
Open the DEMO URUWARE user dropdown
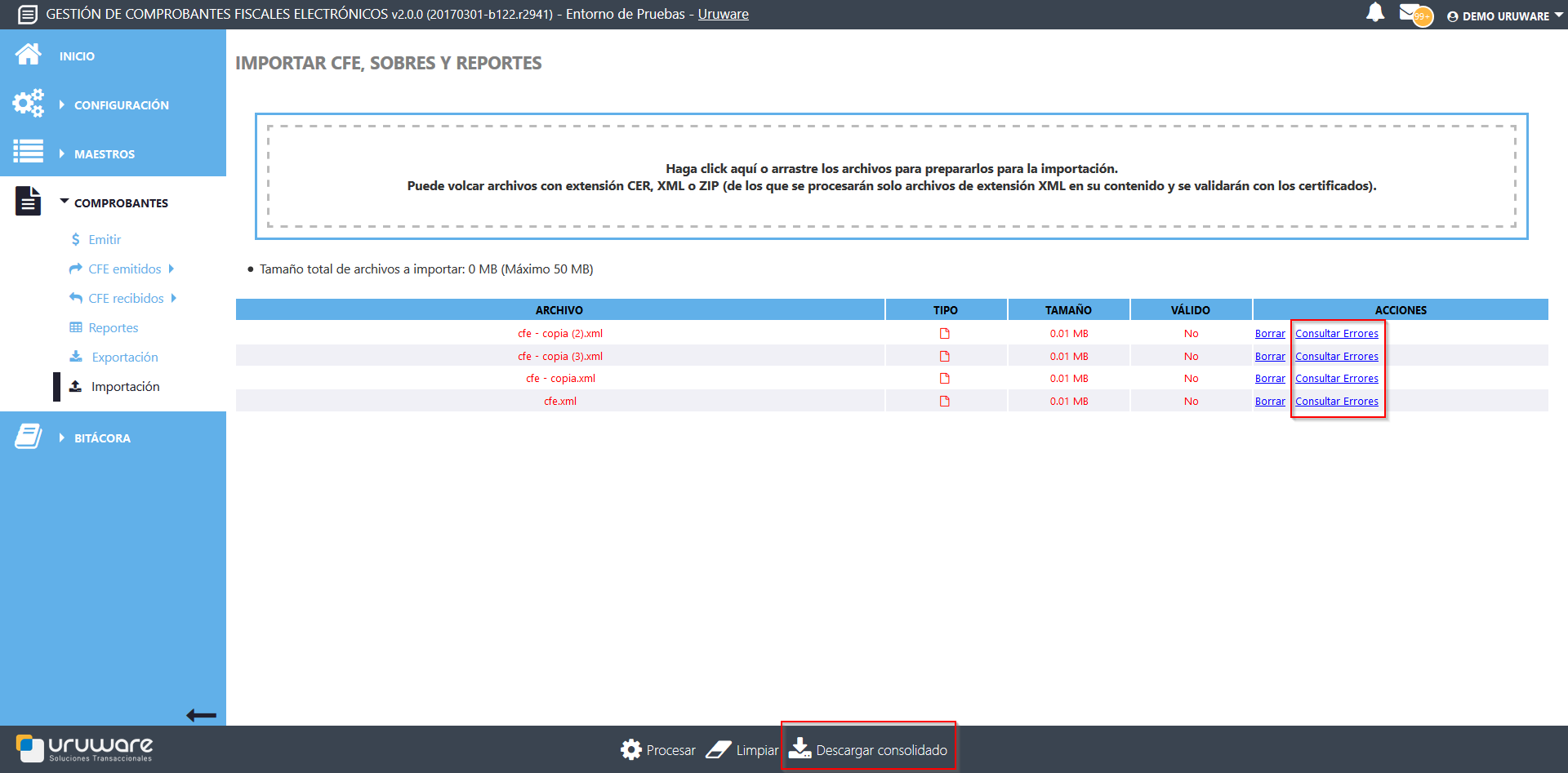tap(1504, 16)
